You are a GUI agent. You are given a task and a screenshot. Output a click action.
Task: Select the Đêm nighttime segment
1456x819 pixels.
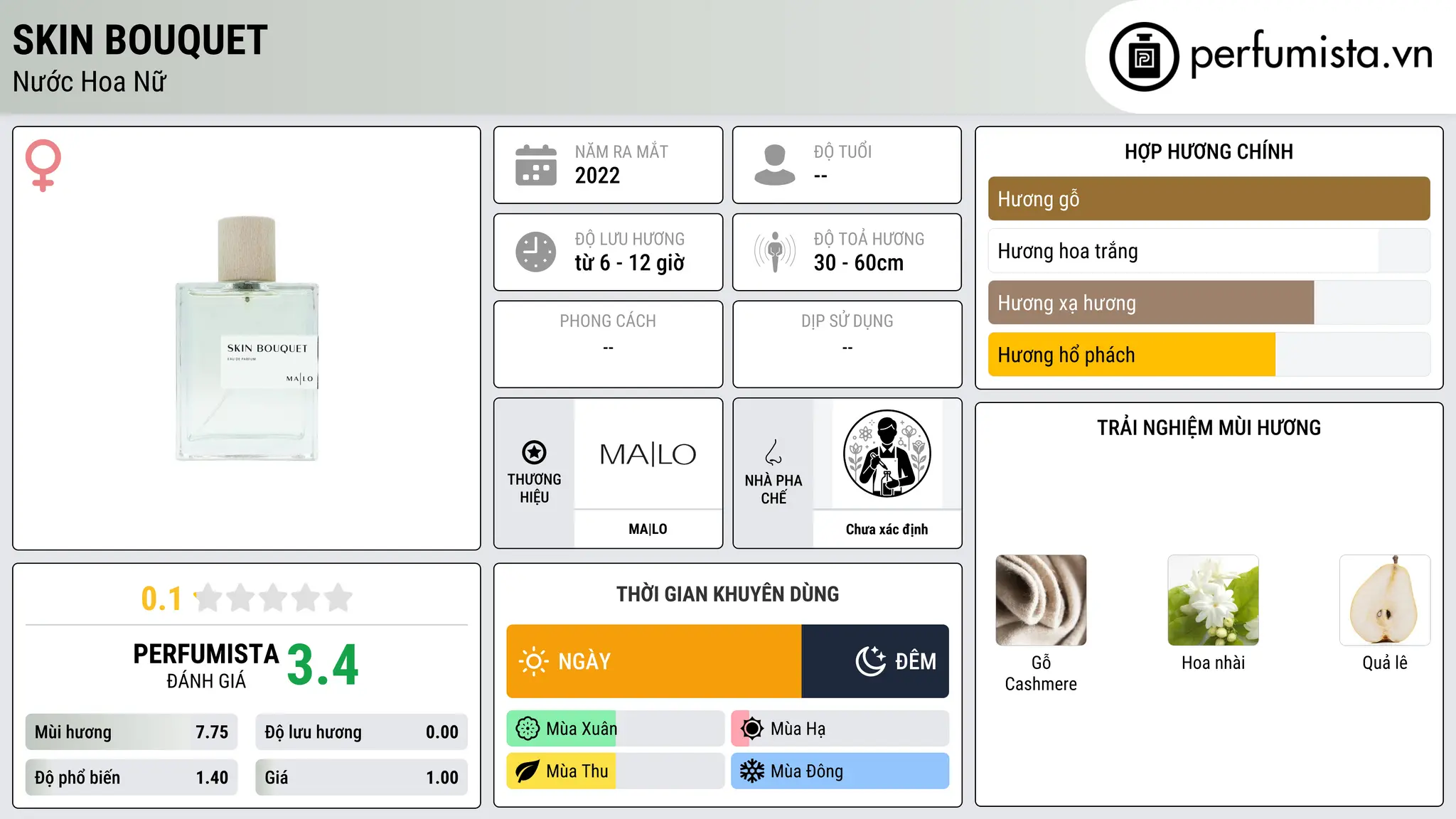(875, 661)
